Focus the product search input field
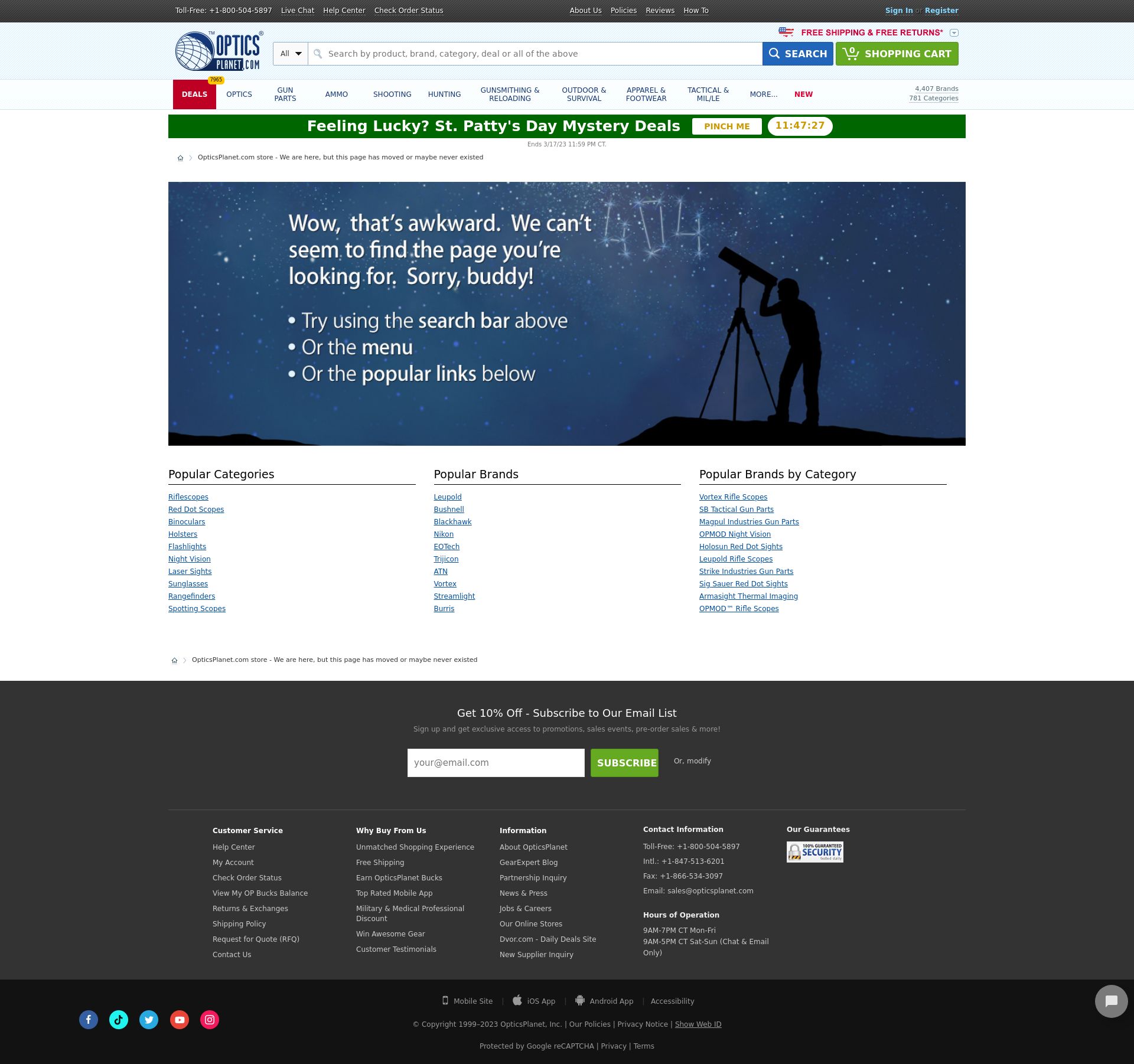 pyautogui.click(x=535, y=54)
